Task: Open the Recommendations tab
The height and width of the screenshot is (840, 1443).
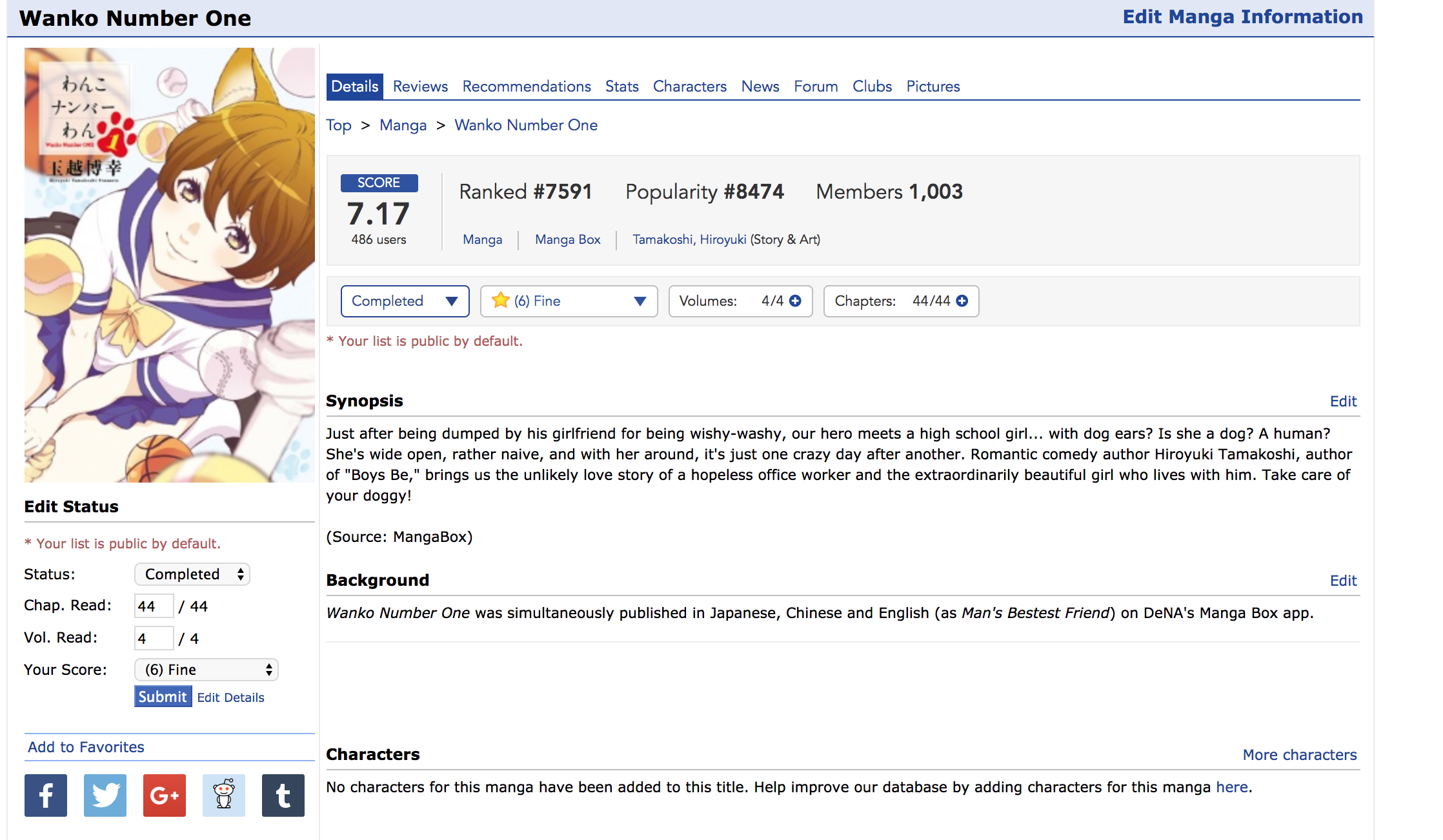Action: click(x=527, y=86)
